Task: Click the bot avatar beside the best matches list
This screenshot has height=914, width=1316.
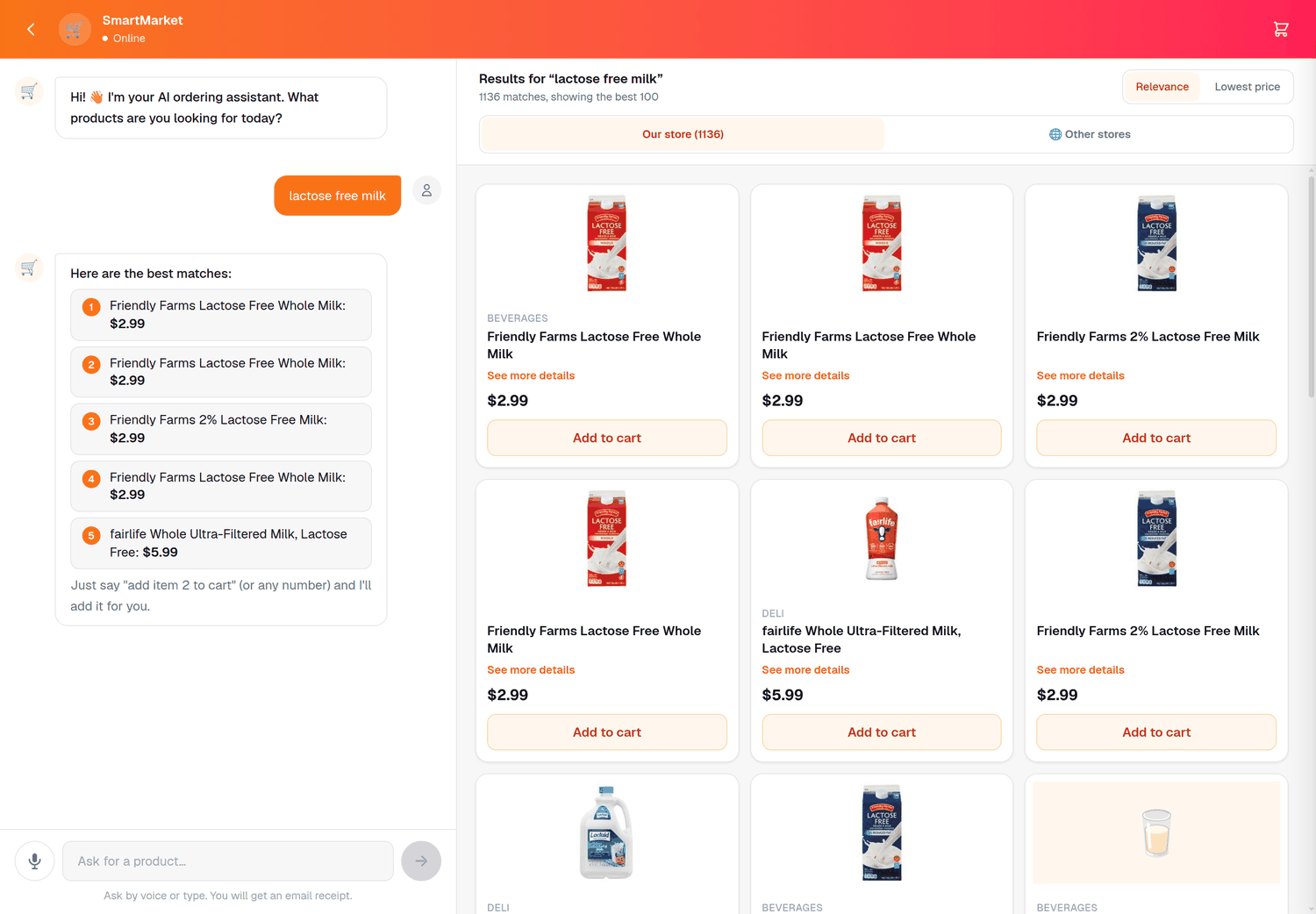Action: [x=29, y=268]
